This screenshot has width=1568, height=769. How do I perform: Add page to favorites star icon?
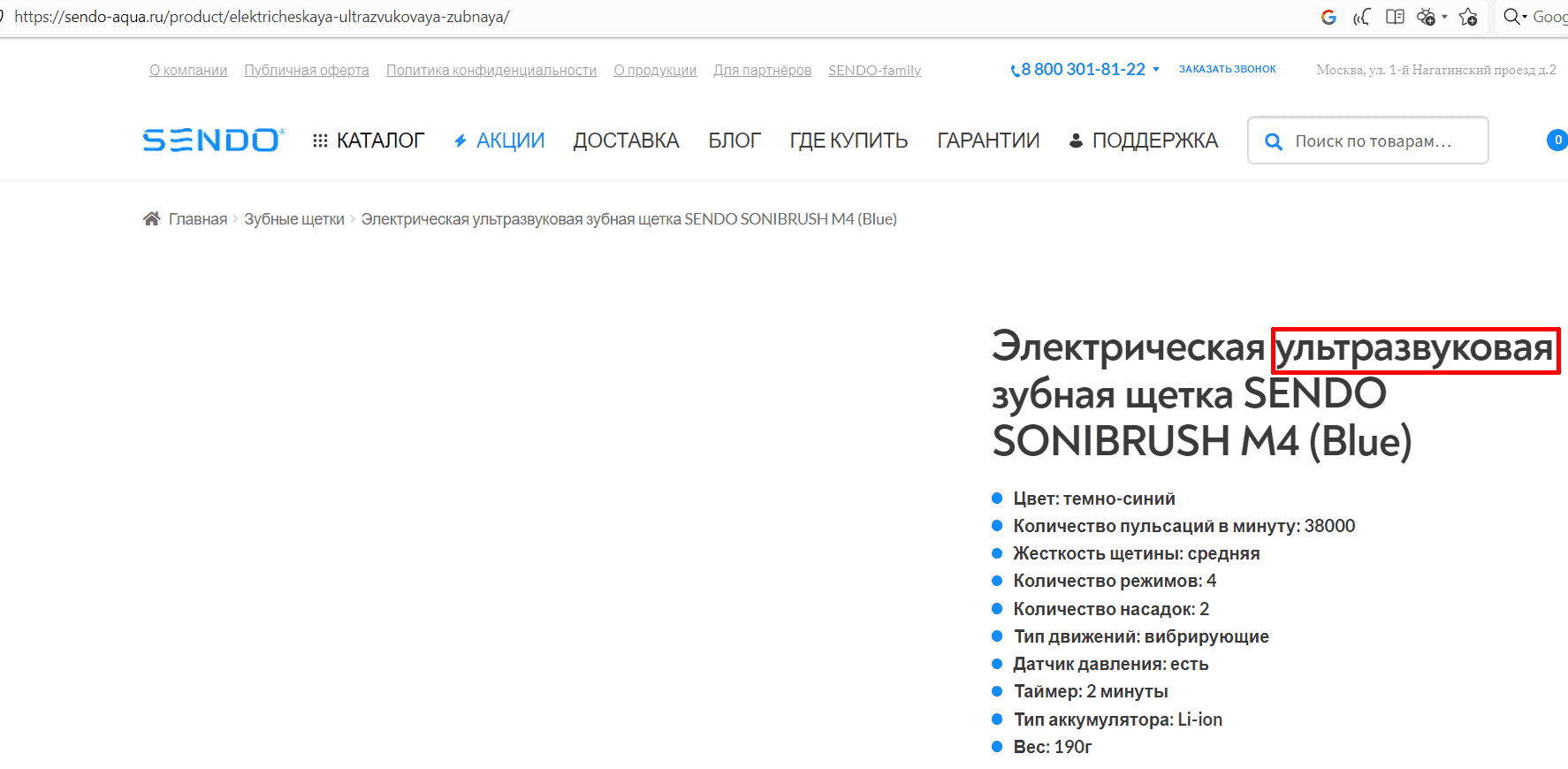click(1468, 17)
